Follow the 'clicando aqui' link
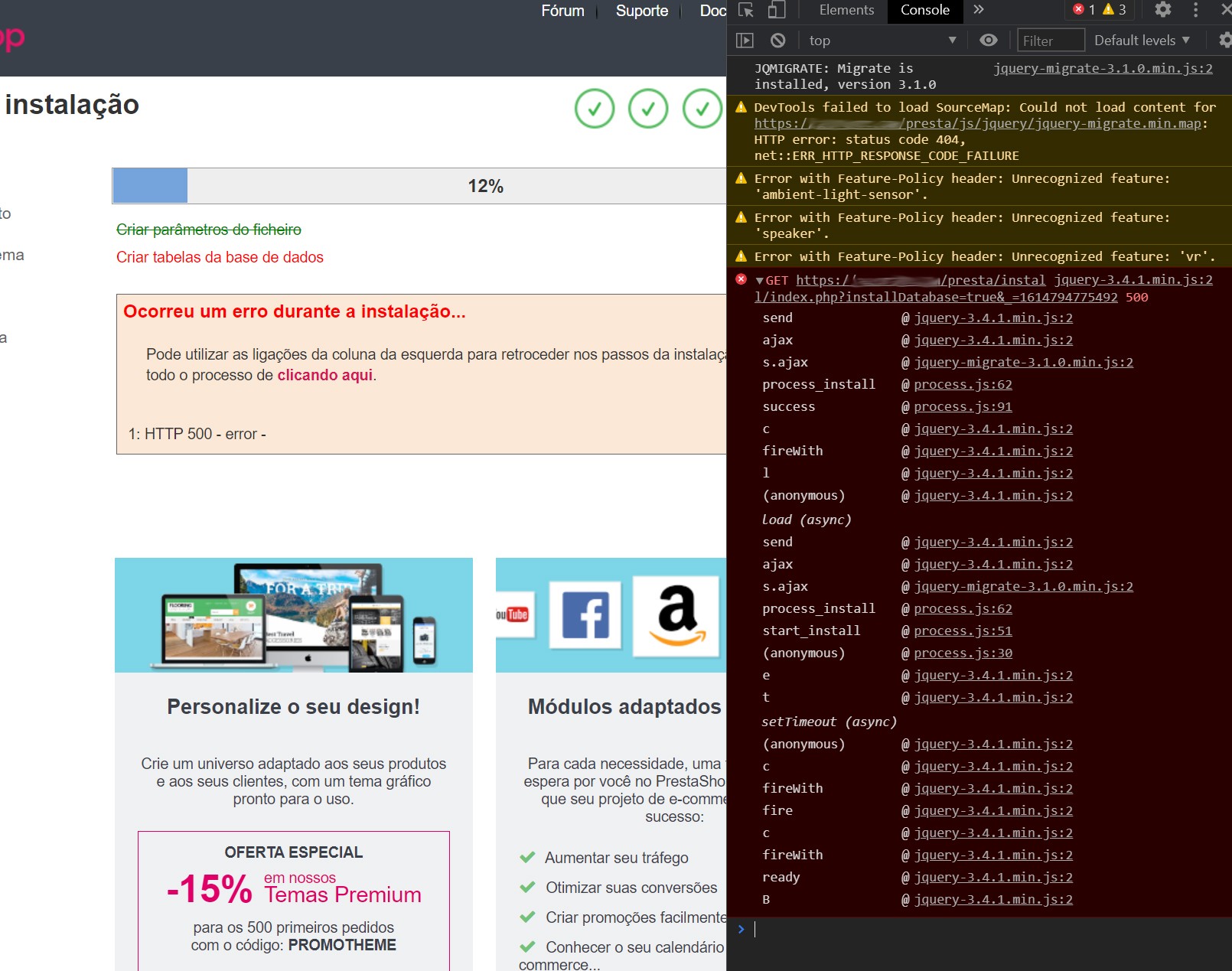Image resolution: width=1232 pixels, height=971 pixels. (x=325, y=375)
